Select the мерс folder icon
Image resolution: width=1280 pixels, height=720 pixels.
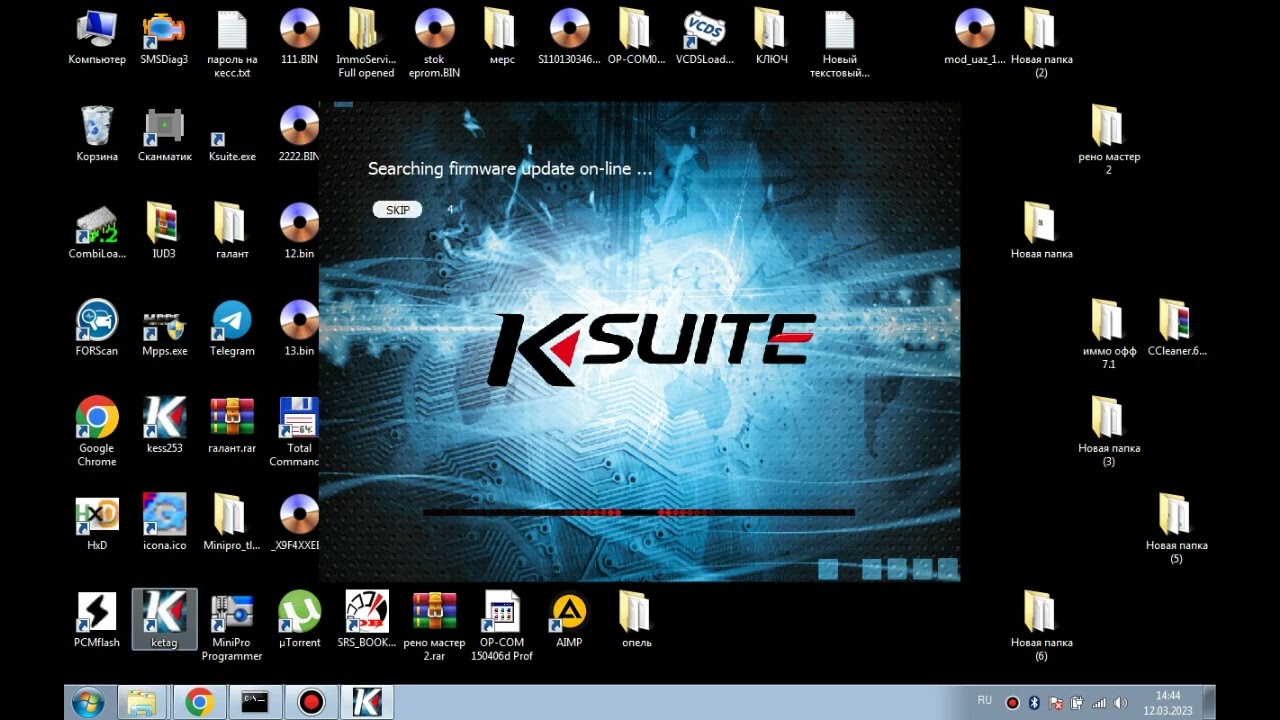(x=502, y=36)
